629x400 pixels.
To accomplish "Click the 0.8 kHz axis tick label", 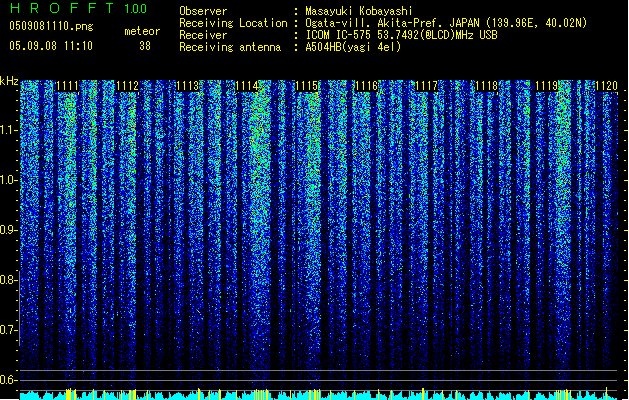I will [x=9, y=280].
